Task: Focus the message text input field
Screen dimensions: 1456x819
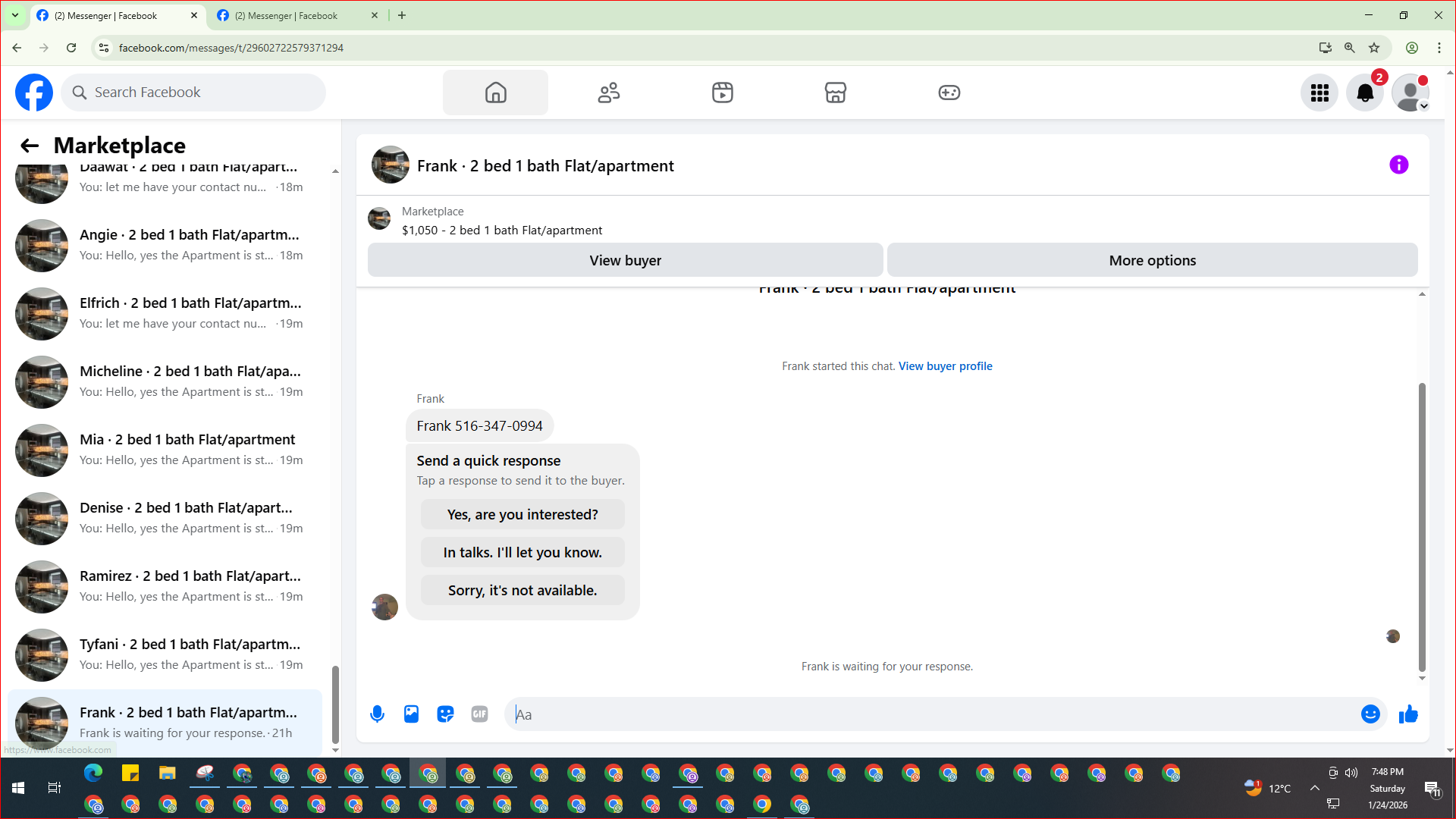Action: point(933,714)
